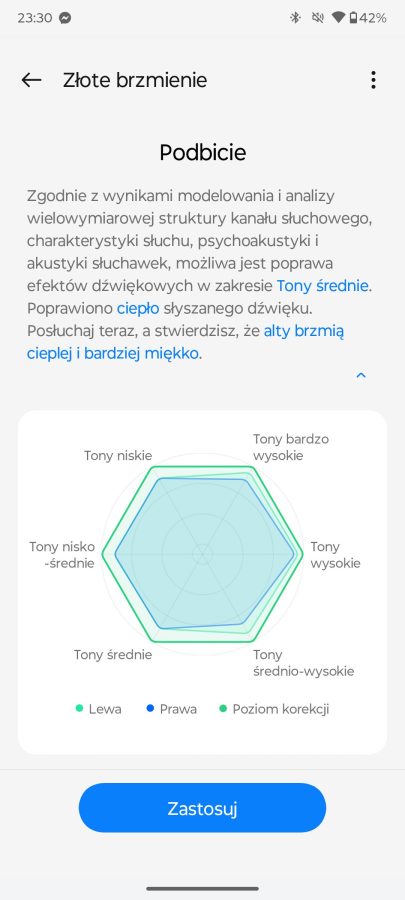Screen dimensions: 405x900
Task: Tap the highlighted word ciepło
Action: 138,308
